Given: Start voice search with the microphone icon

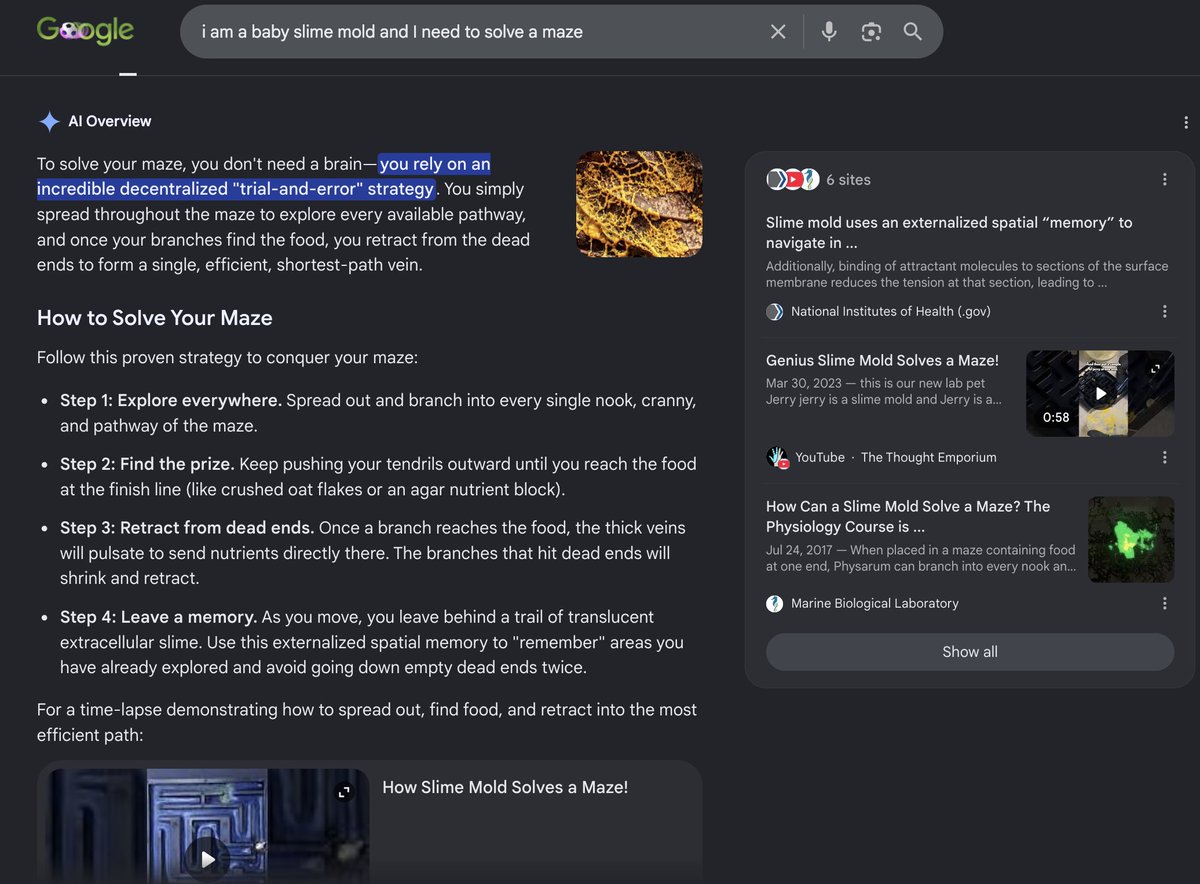Looking at the screenshot, I should coord(829,32).
